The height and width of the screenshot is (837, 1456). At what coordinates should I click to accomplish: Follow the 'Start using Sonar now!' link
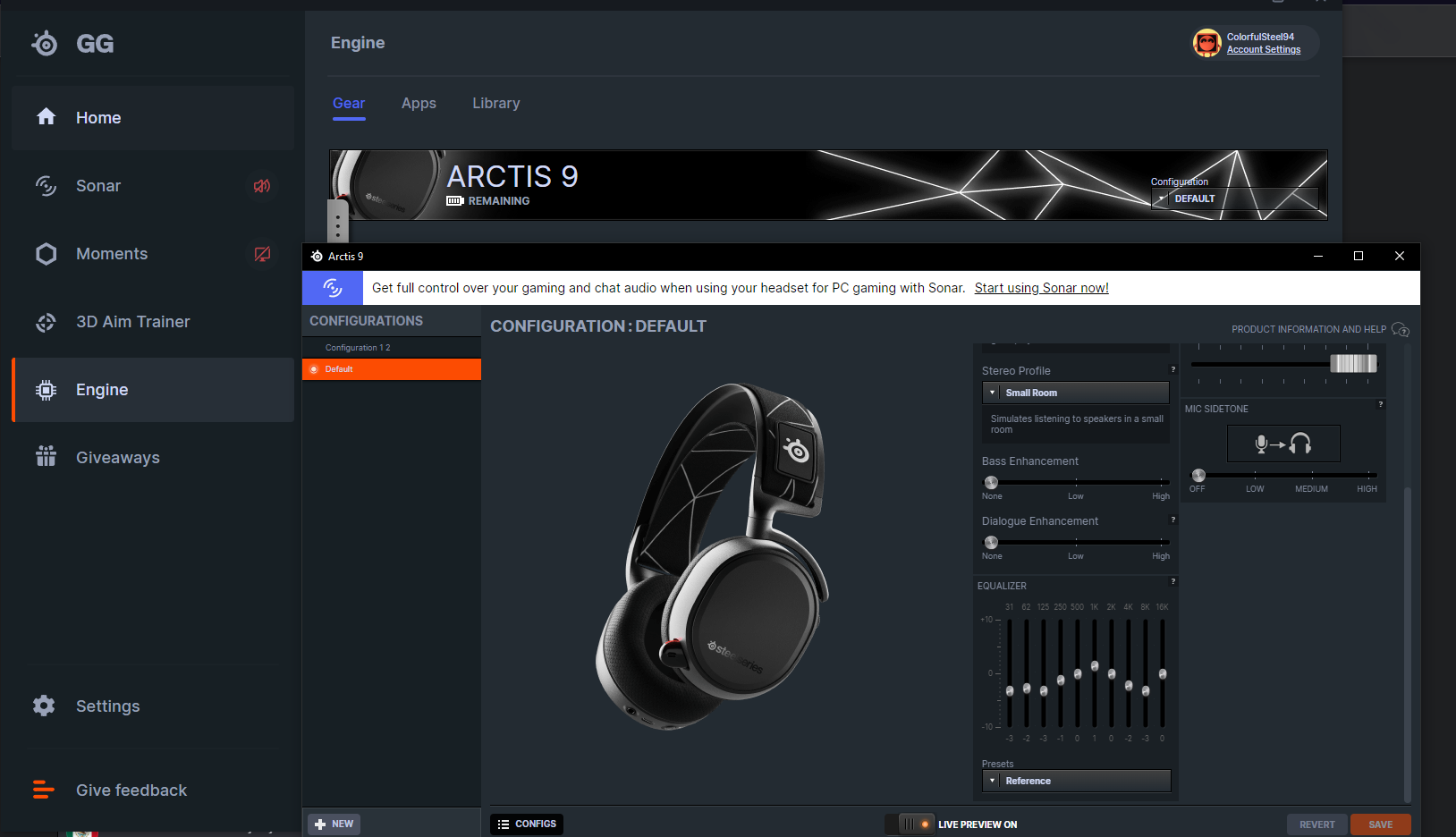(x=1042, y=288)
